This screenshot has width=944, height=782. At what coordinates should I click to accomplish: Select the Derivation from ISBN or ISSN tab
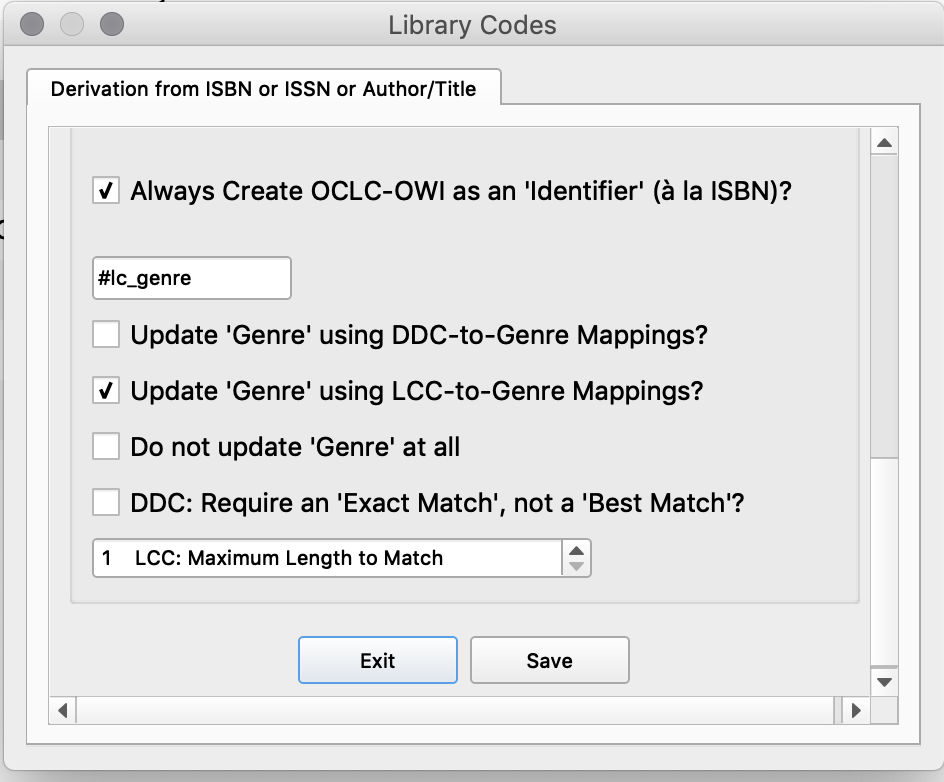coord(263,89)
